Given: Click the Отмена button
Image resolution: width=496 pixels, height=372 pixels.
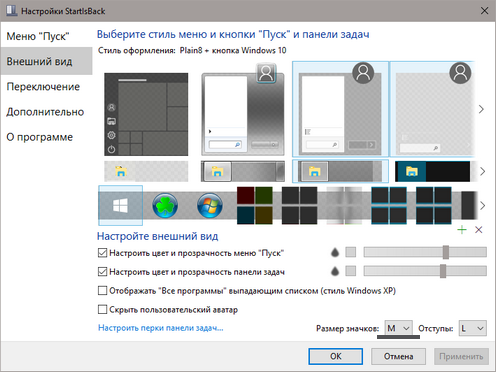Looking at the screenshot, I should coord(398,356).
